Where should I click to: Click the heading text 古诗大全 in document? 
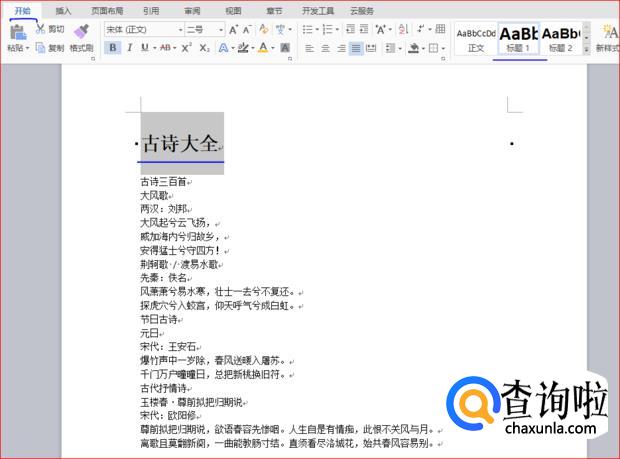[x=180, y=144]
